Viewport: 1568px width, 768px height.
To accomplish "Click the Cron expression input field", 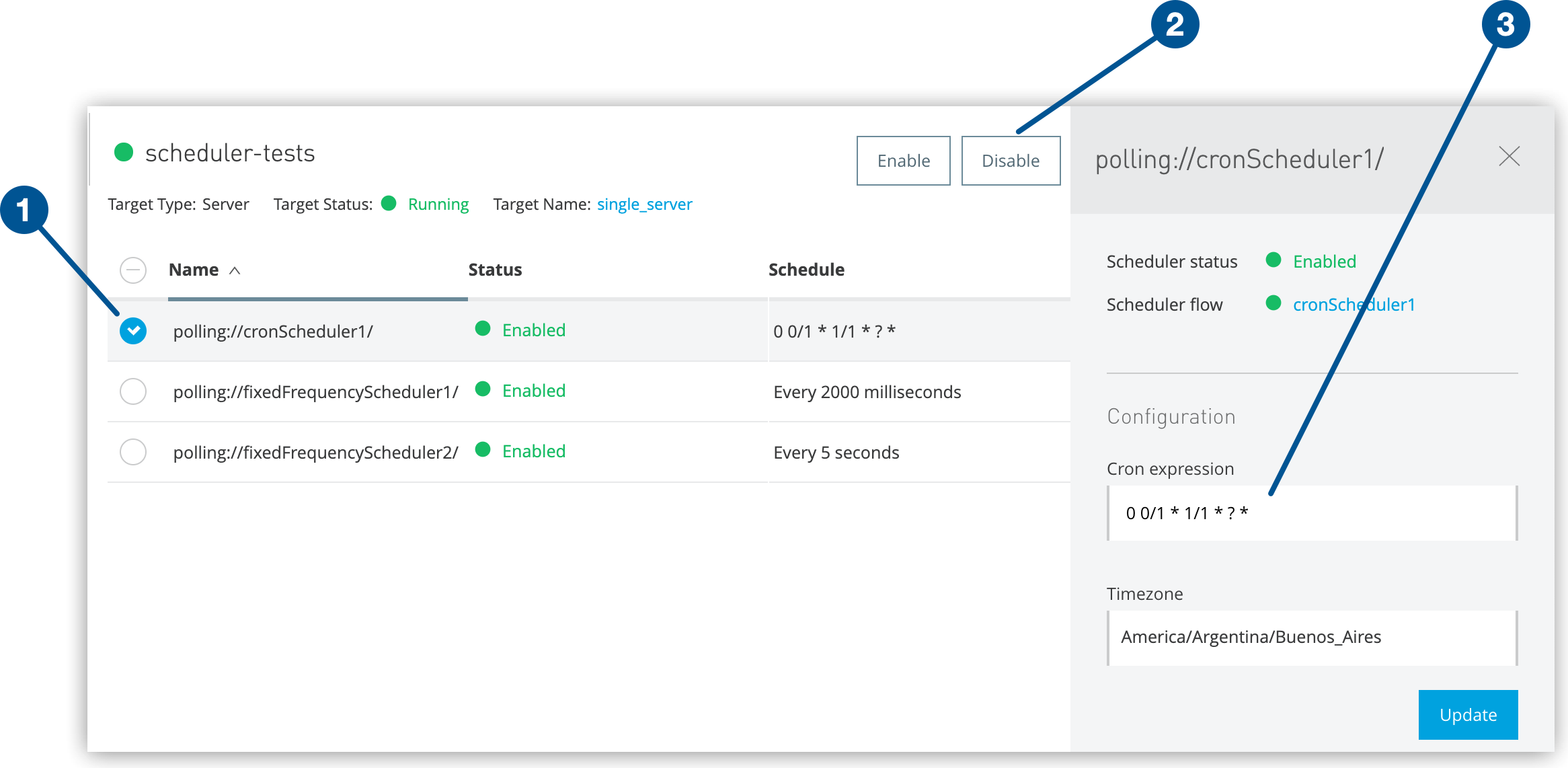I will [x=1312, y=513].
